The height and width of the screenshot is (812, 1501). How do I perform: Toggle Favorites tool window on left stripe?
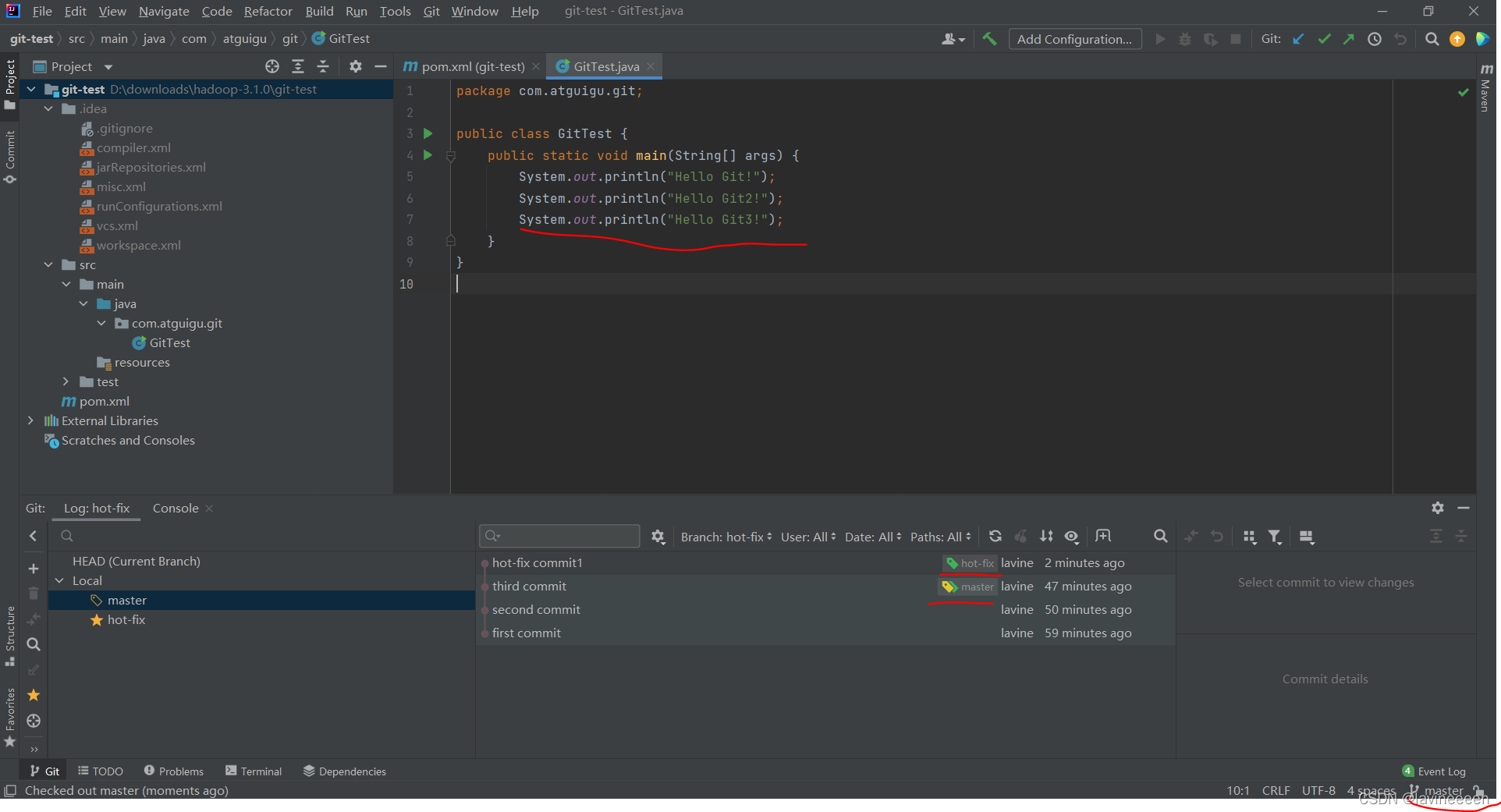click(x=10, y=717)
